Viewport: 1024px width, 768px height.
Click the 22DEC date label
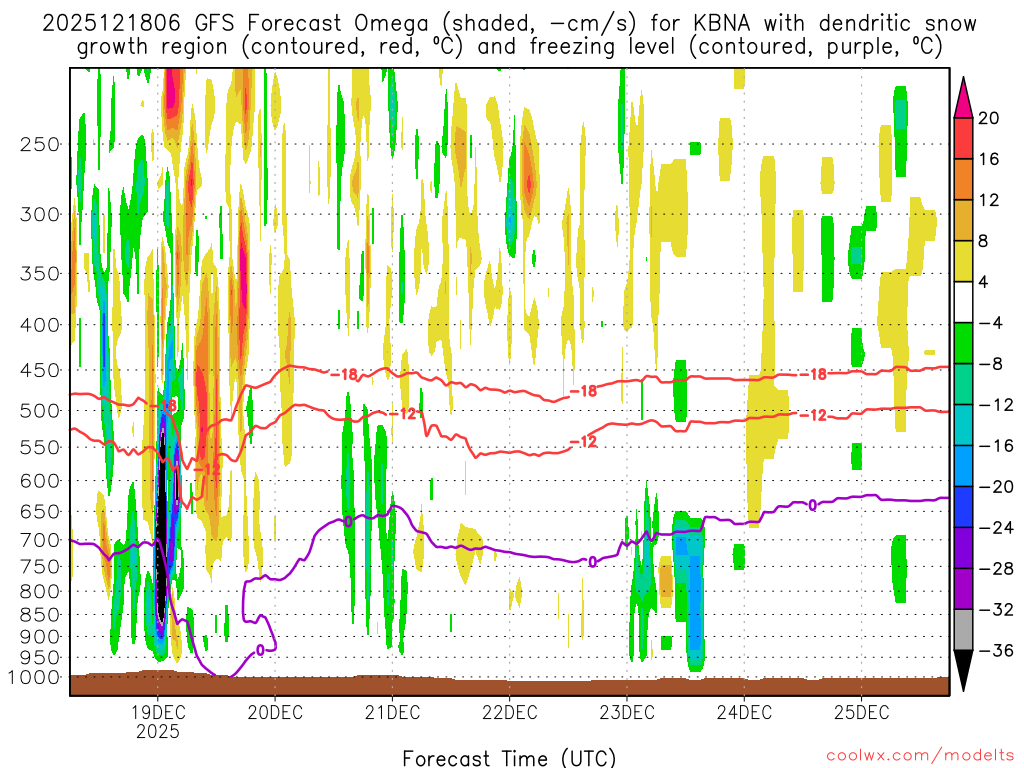(509, 712)
